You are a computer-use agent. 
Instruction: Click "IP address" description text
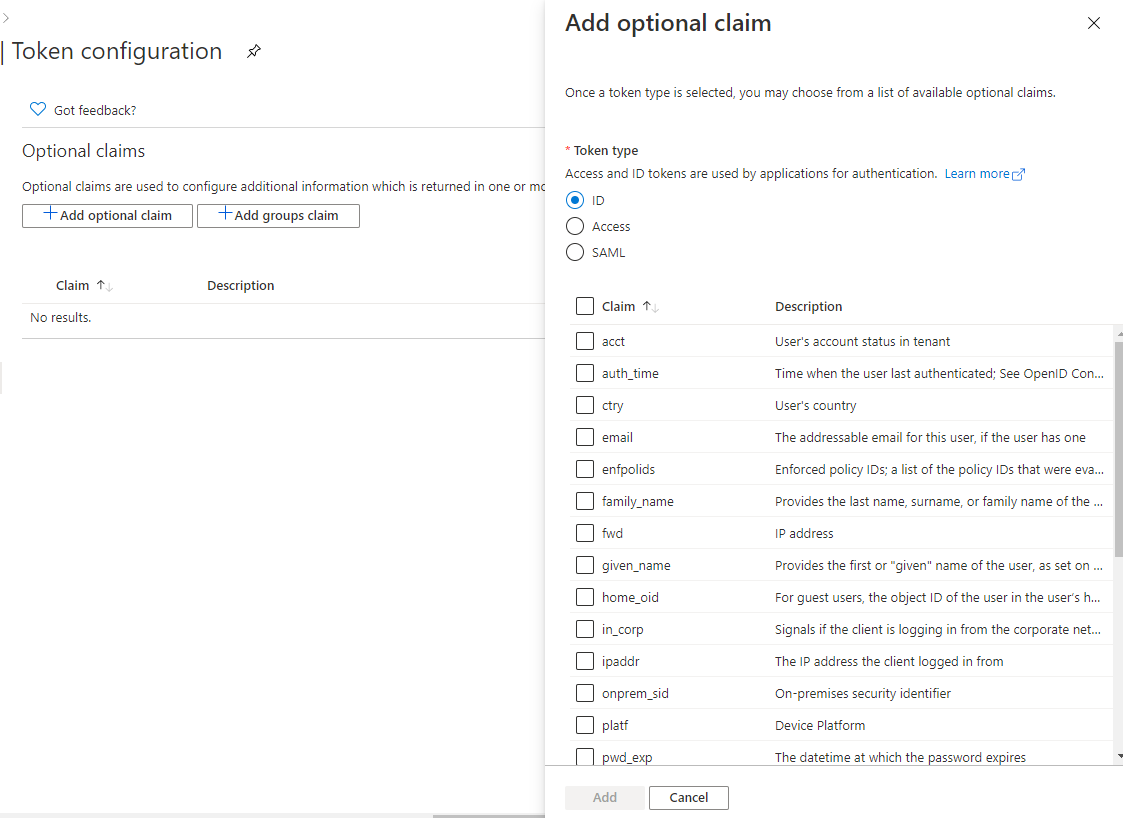[804, 534]
